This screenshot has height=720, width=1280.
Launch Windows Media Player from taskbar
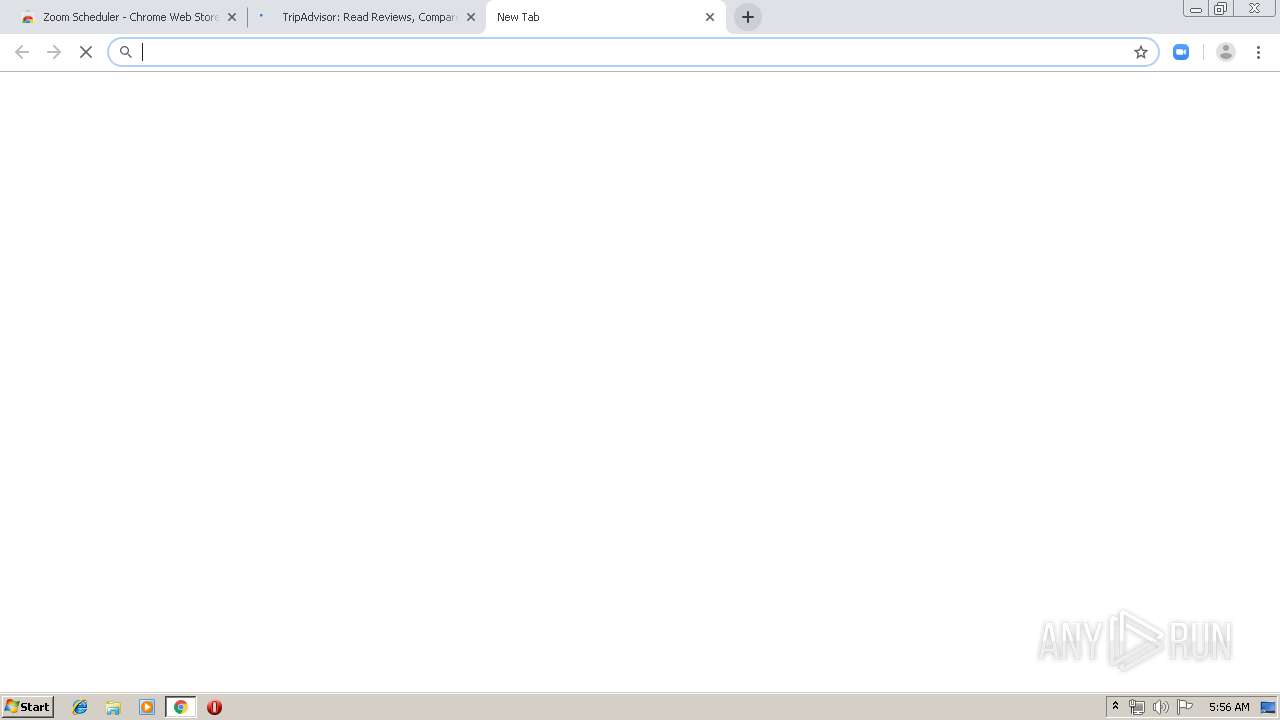click(x=147, y=707)
